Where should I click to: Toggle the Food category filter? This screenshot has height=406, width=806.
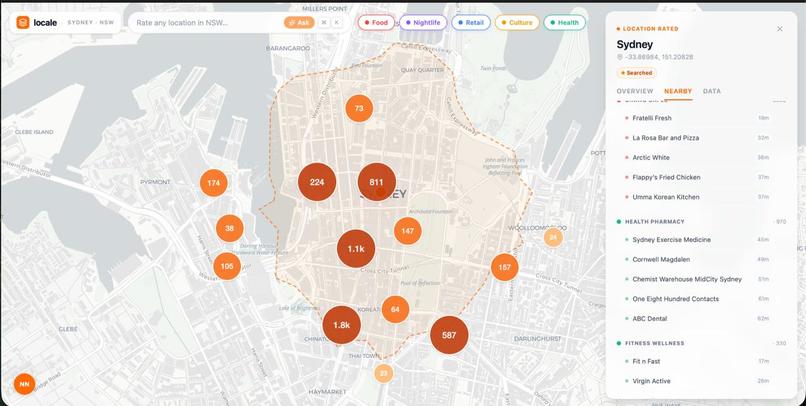coord(376,23)
